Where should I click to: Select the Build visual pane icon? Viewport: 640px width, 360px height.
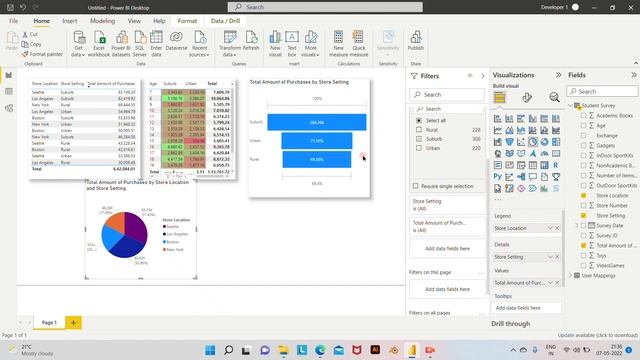point(499,98)
